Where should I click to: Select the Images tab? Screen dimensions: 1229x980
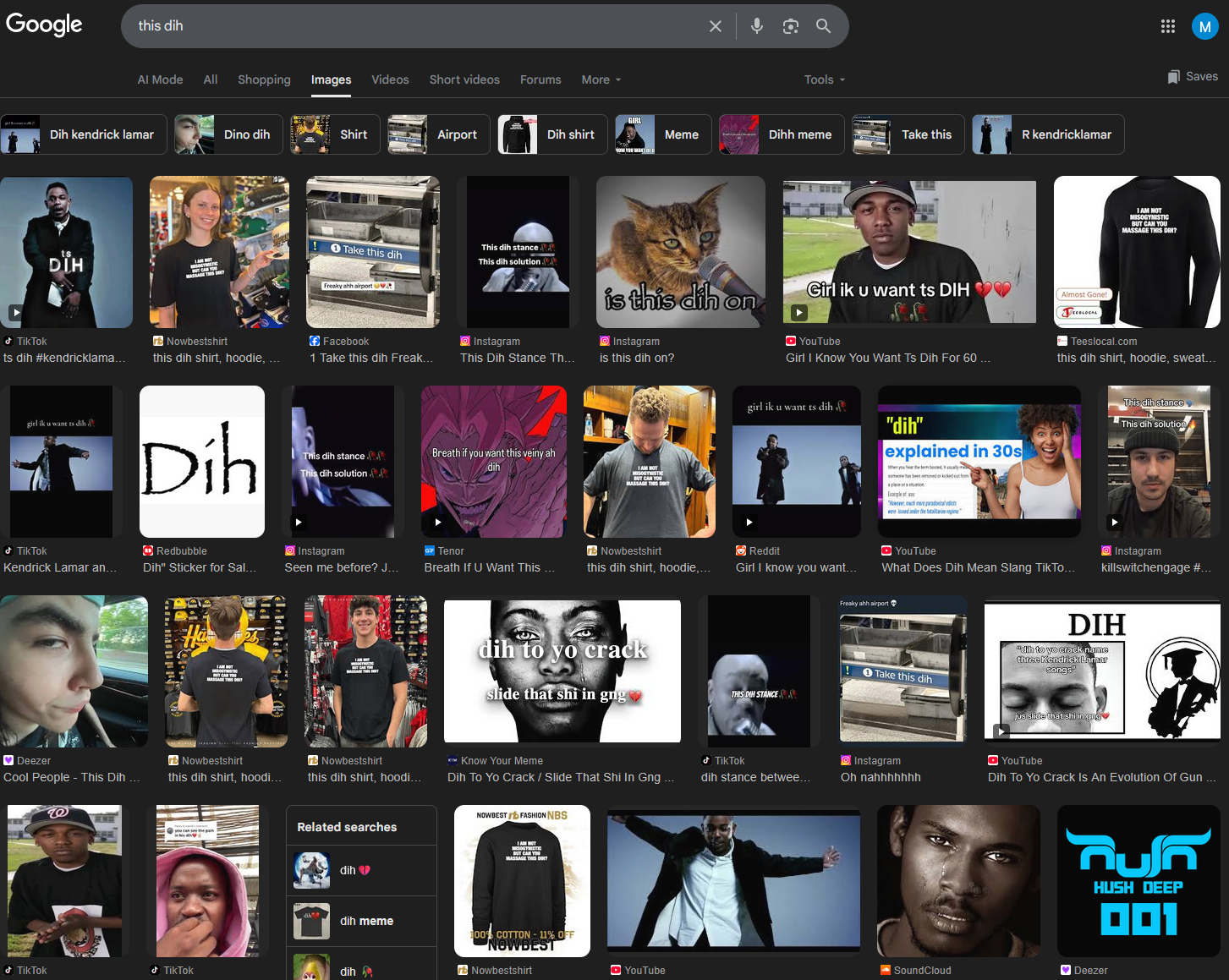tap(331, 79)
